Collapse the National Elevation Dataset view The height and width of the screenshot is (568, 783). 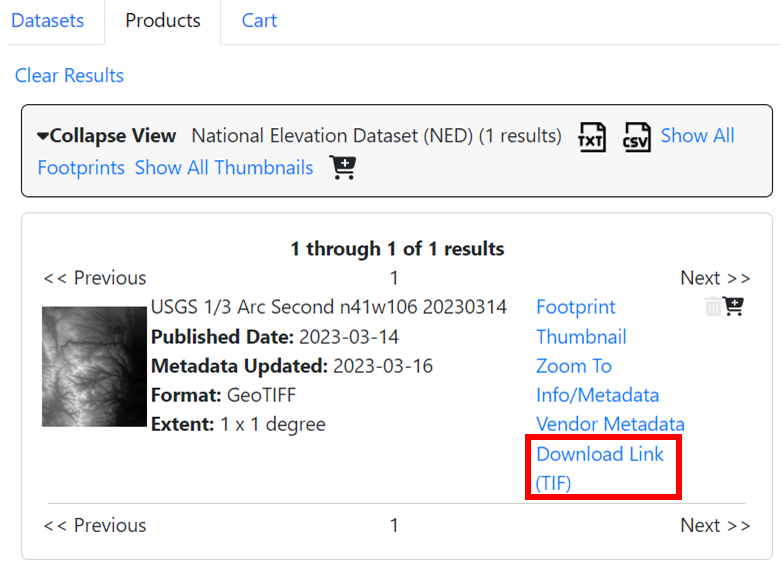107,136
